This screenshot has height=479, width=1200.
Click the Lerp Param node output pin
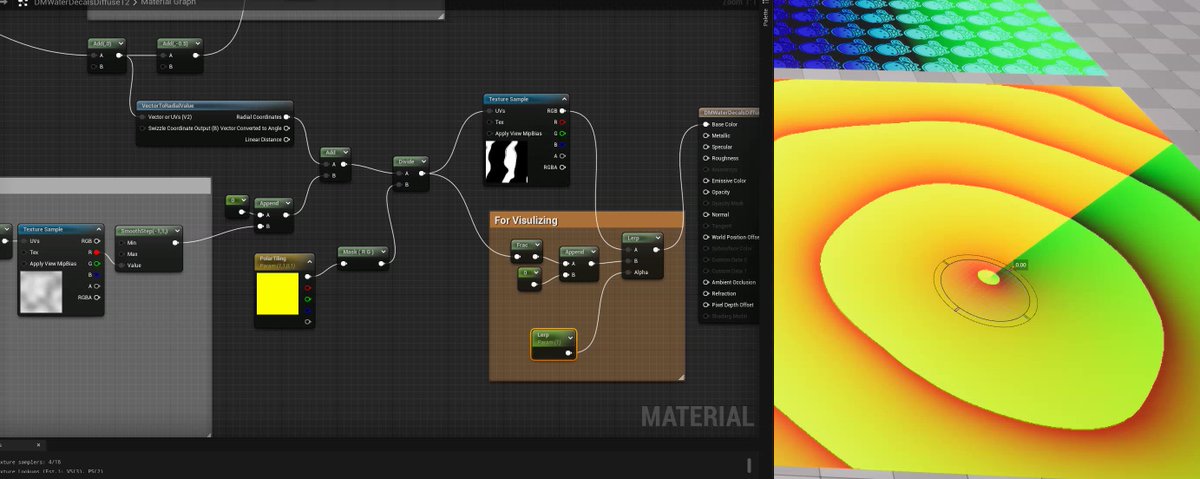coord(568,353)
